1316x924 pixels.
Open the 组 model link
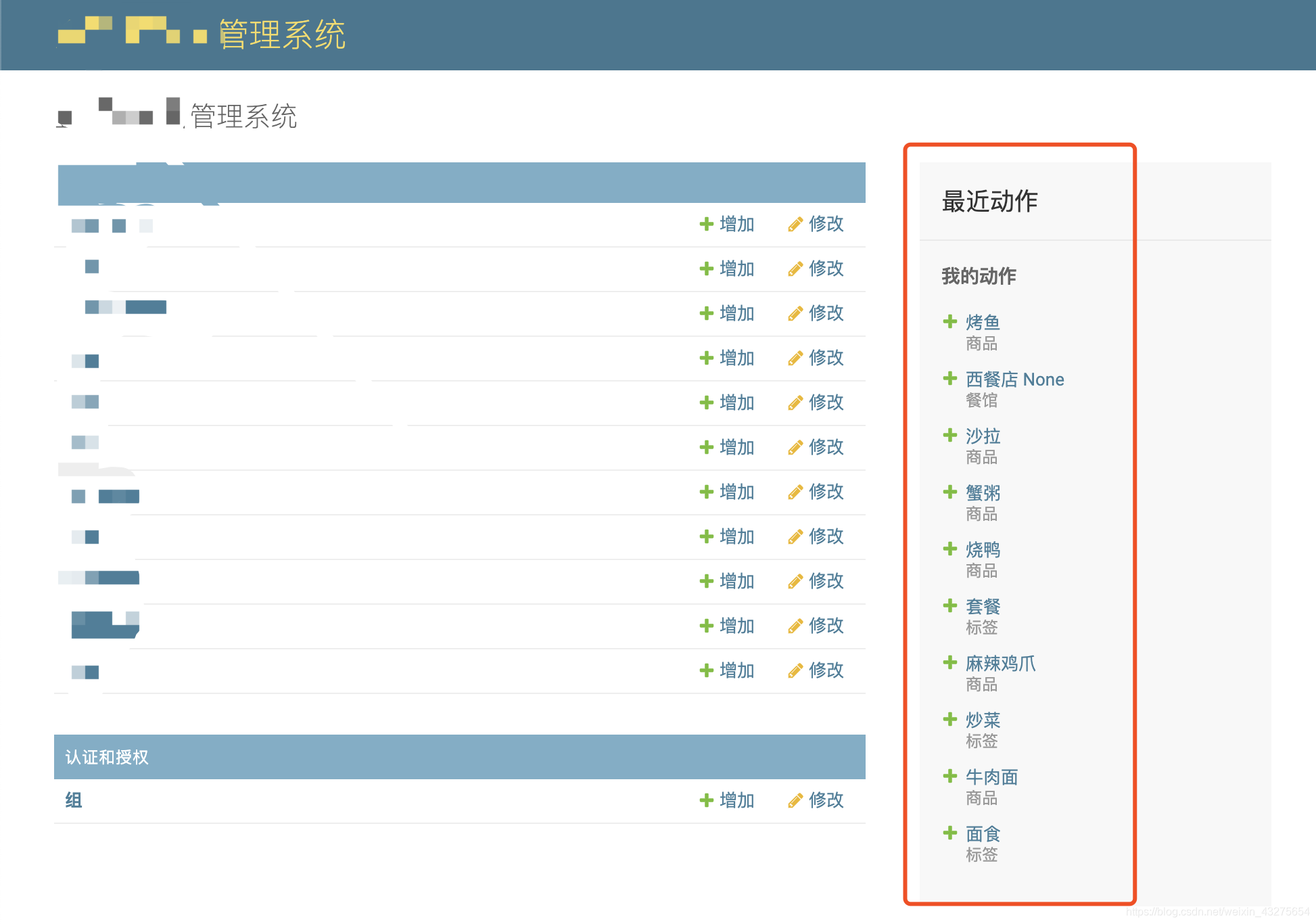pos(73,800)
